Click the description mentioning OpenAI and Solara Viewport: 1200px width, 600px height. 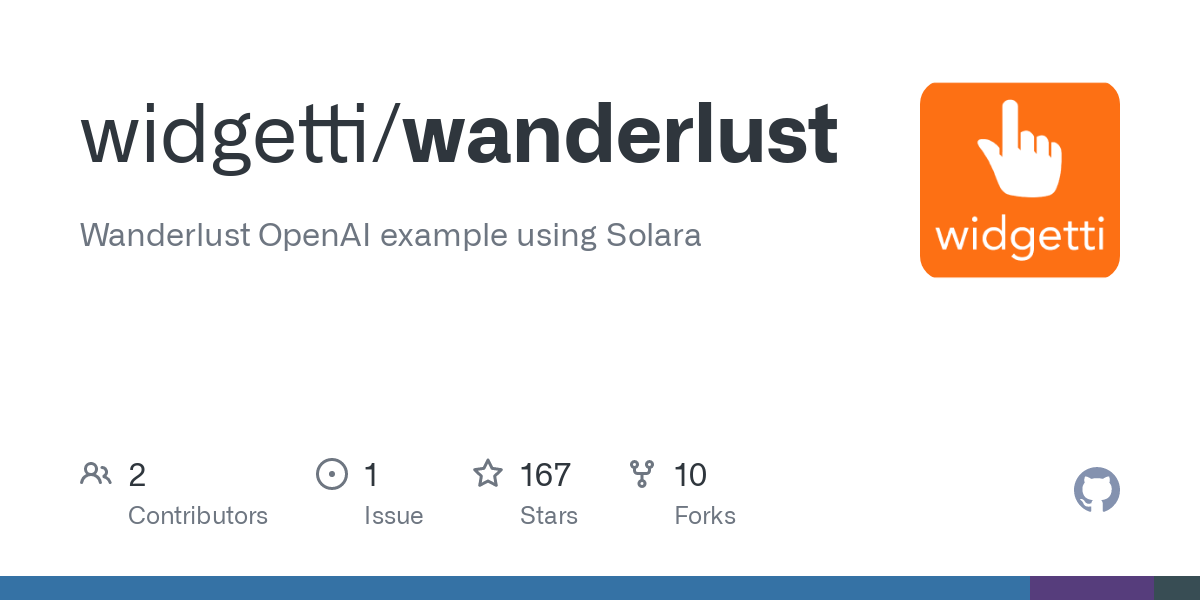pyautogui.click(x=390, y=236)
